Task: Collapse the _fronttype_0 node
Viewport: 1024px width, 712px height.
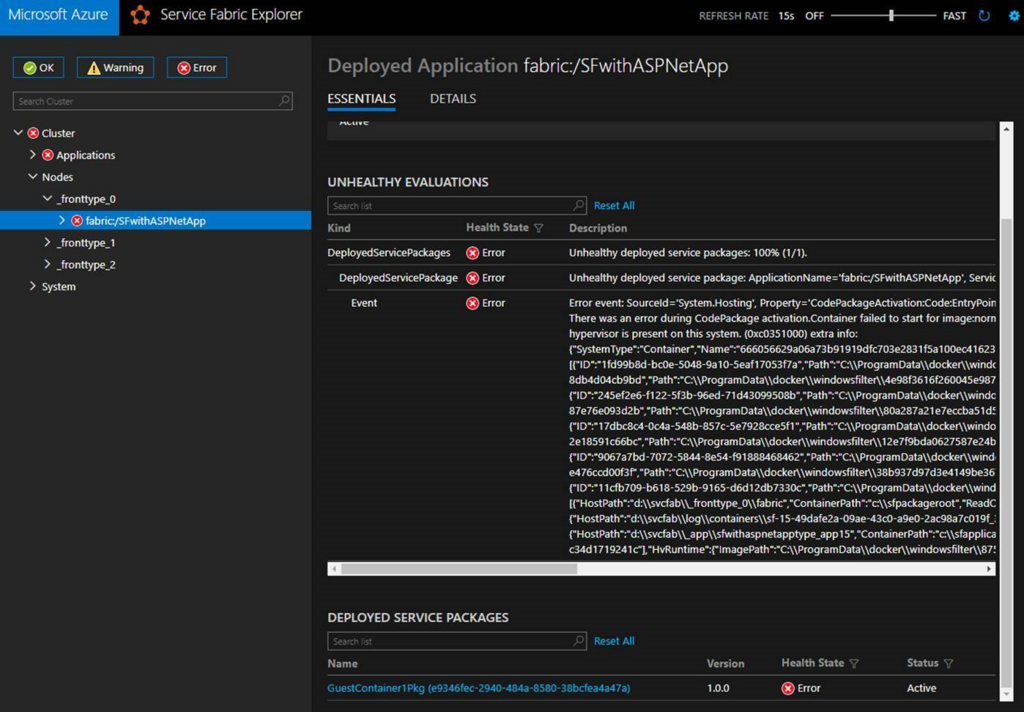Action: [x=47, y=199]
